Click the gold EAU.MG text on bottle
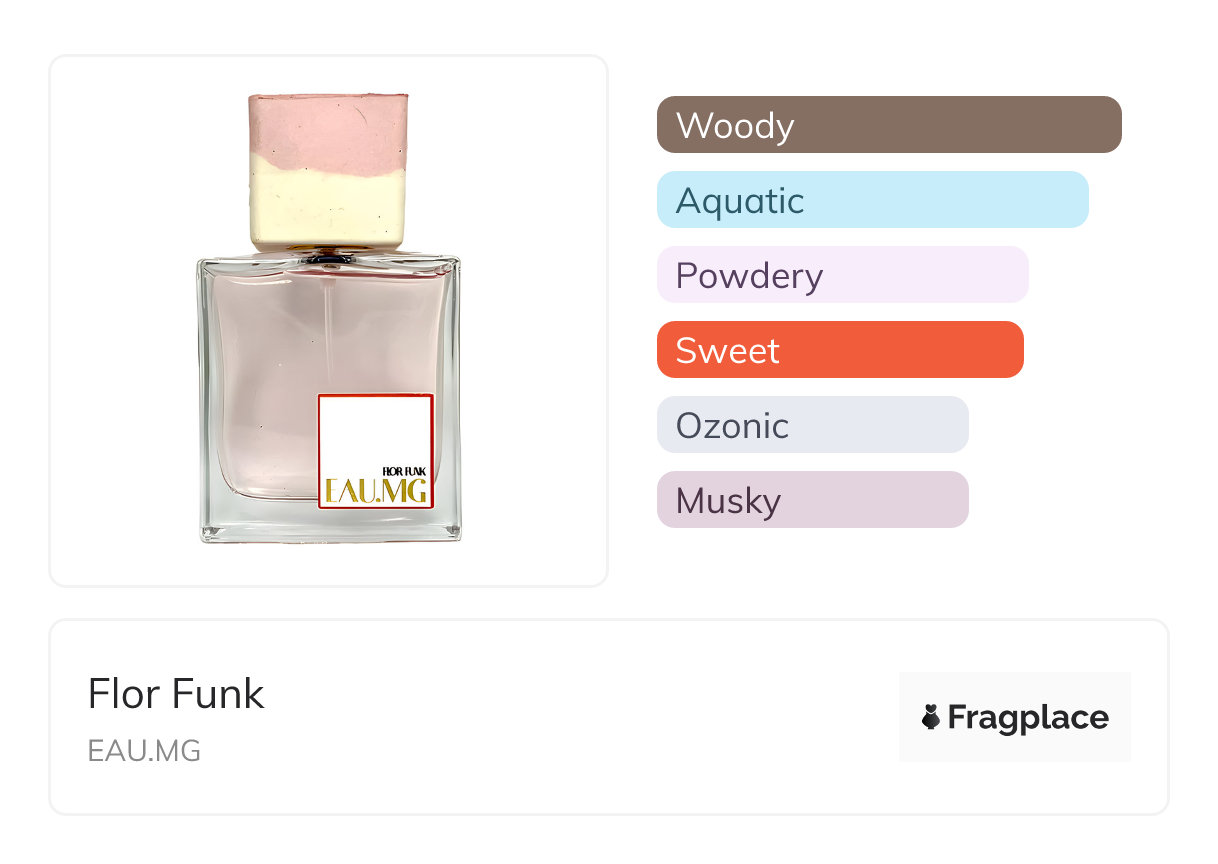 (376, 492)
